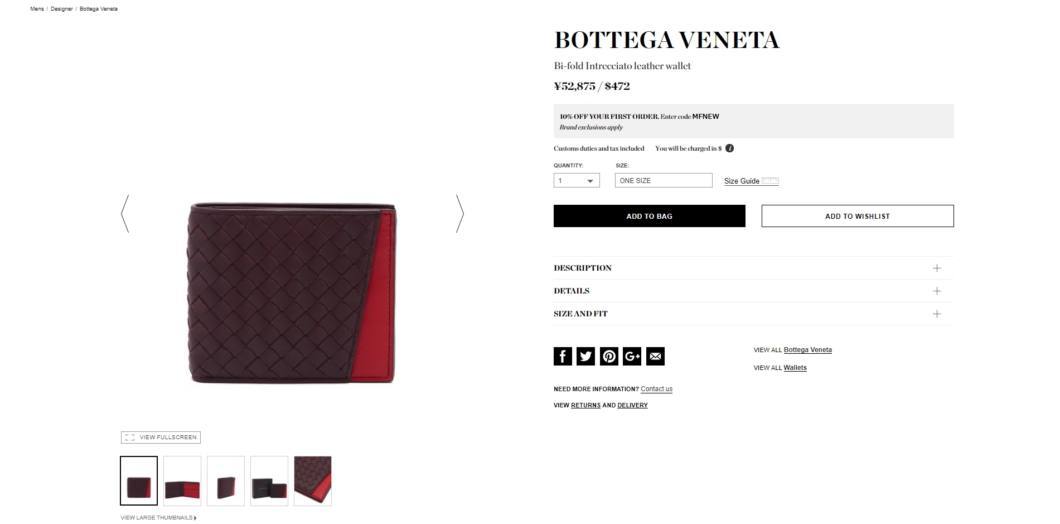Click View Fullscreen button
Image resolution: width=1060 pixels, height=524 pixels.
tap(161, 437)
